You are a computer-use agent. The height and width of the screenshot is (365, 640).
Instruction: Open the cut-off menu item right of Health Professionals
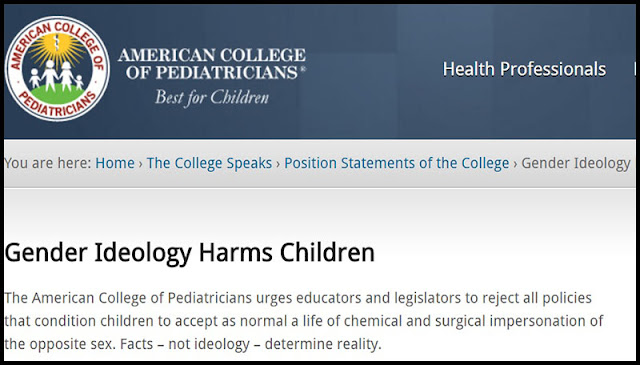coord(635,69)
